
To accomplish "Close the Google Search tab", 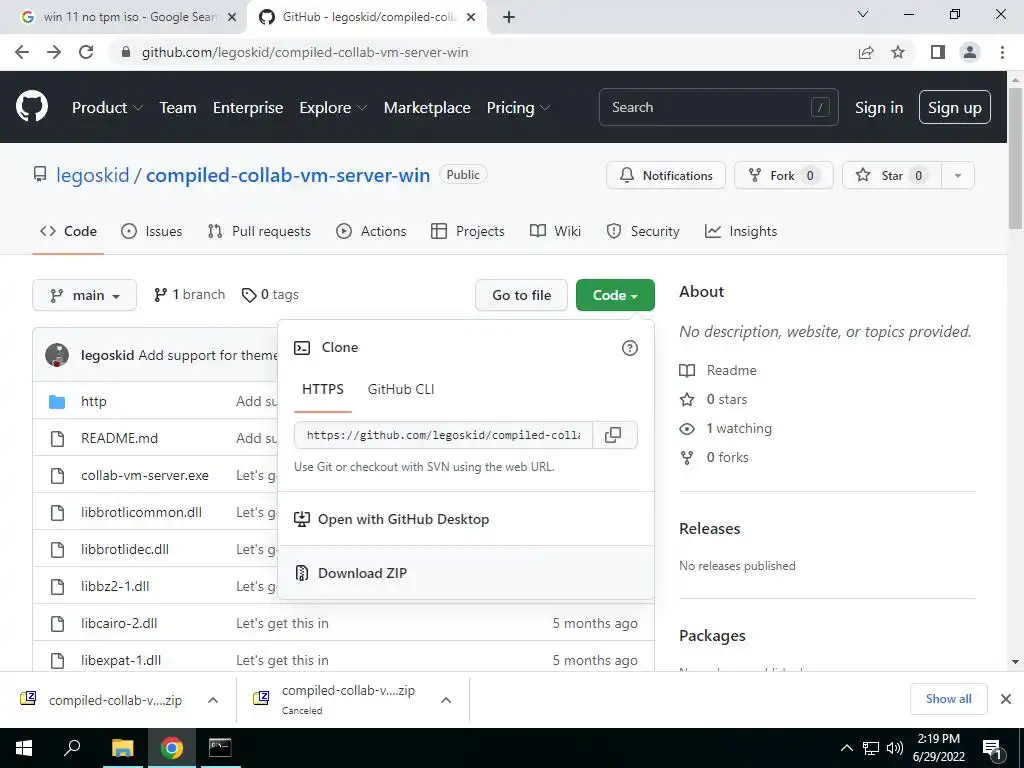I will (232, 18).
